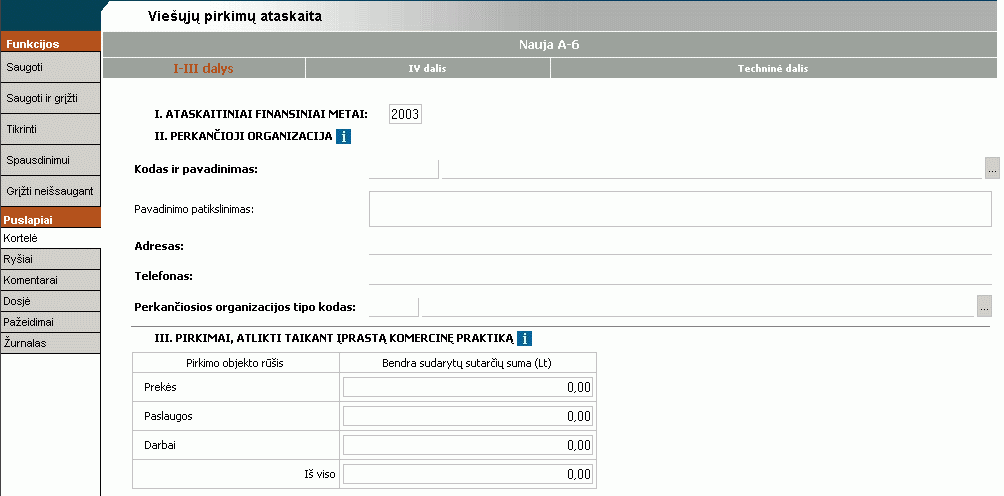This screenshot has height=496, width=1004.
Task: Click the Iš viso total field
Action: 467,474
